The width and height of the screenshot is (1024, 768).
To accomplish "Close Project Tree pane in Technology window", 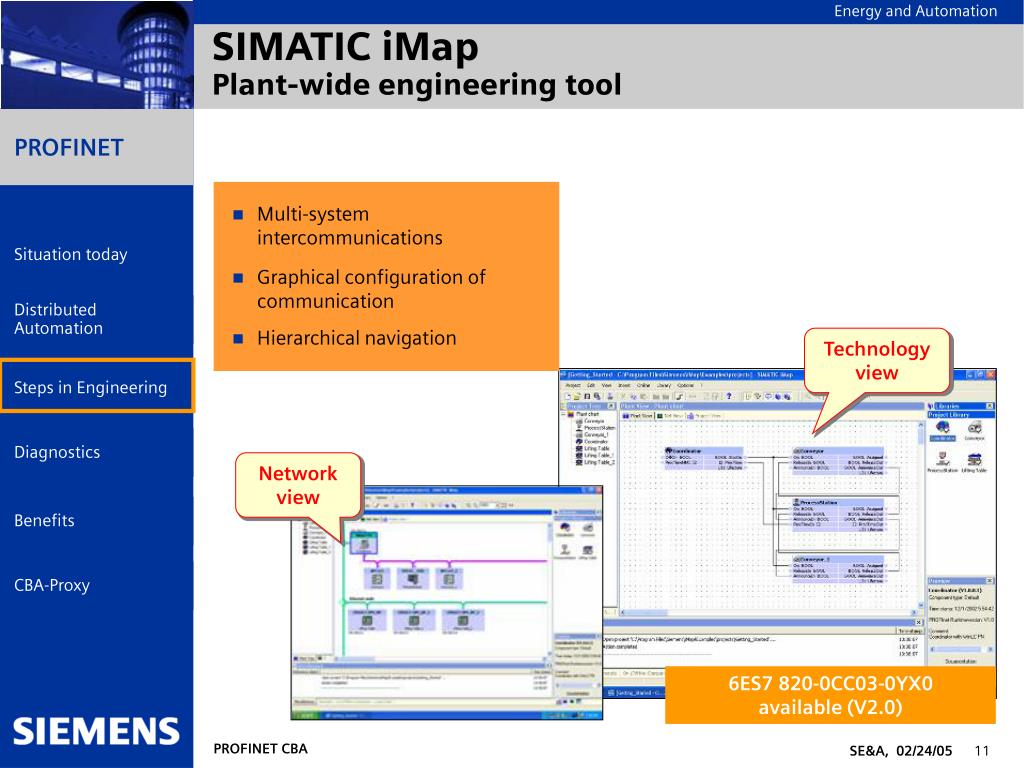I will click(611, 406).
